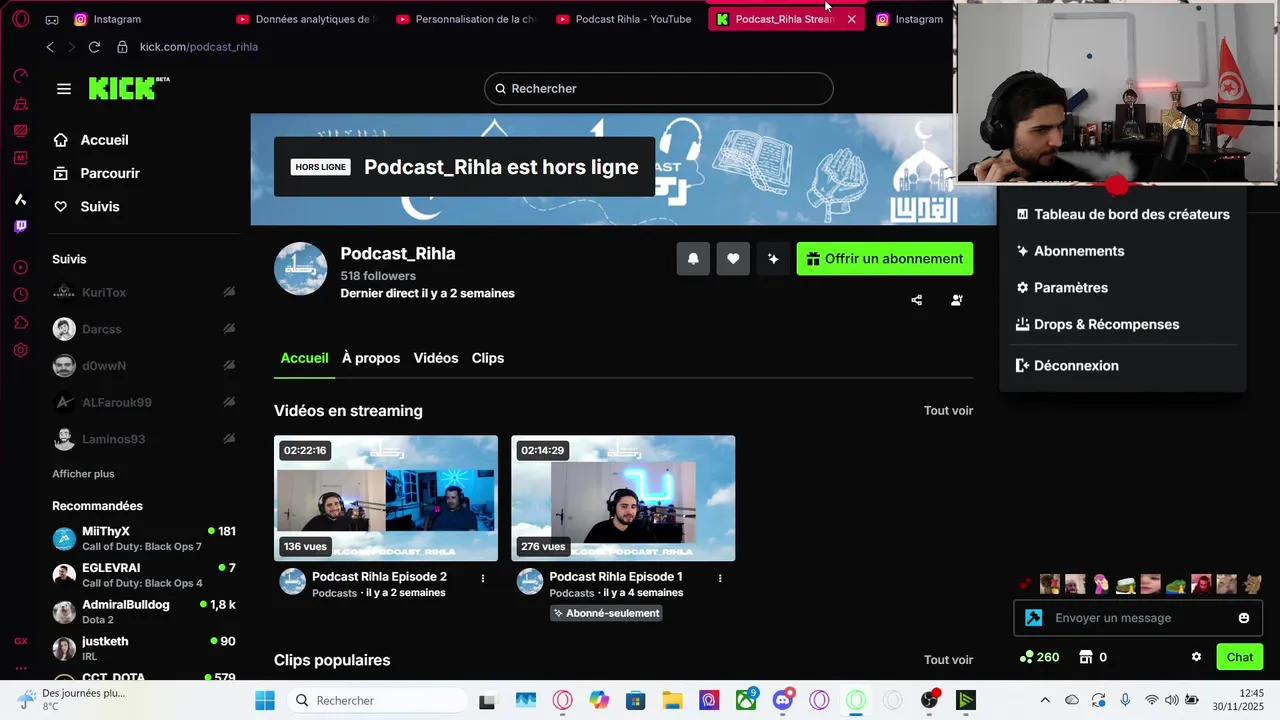Click the green Chat send button
The image size is (1280, 720).
tap(1240, 657)
